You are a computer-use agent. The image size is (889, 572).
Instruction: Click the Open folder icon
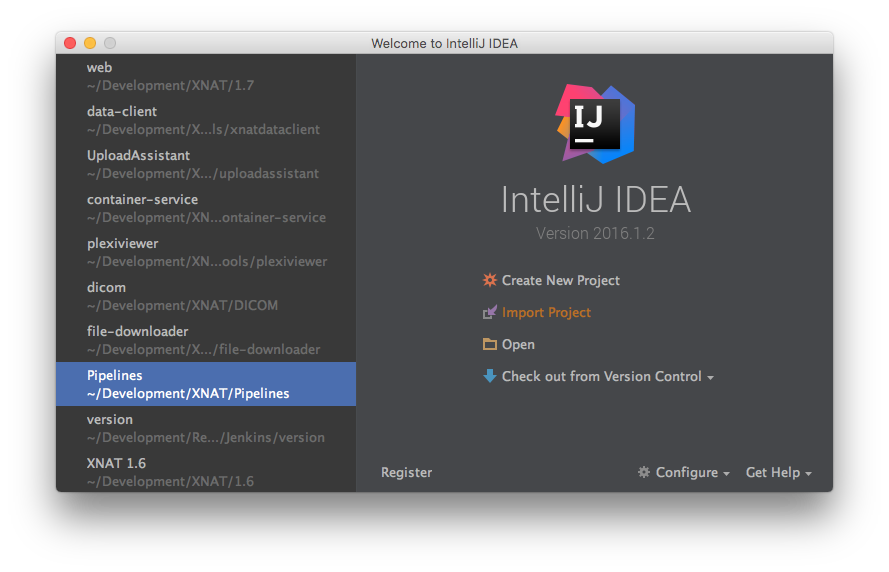(x=489, y=345)
